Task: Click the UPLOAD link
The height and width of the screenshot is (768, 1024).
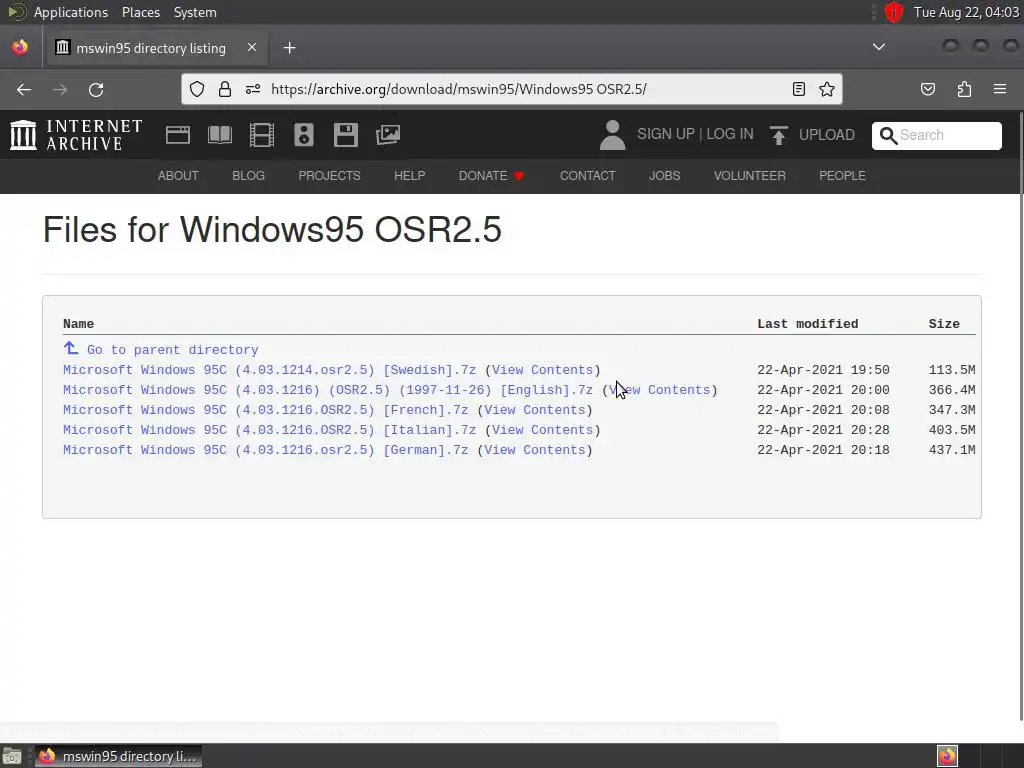Action: pyautogui.click(x=826, y=135)
